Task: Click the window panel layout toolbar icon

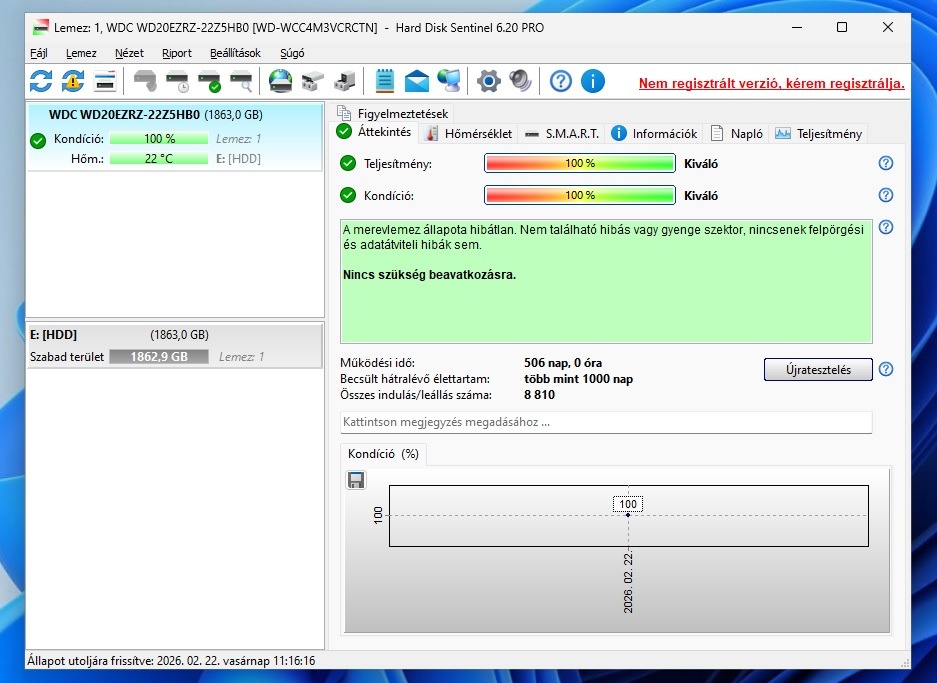Action: 105,81
